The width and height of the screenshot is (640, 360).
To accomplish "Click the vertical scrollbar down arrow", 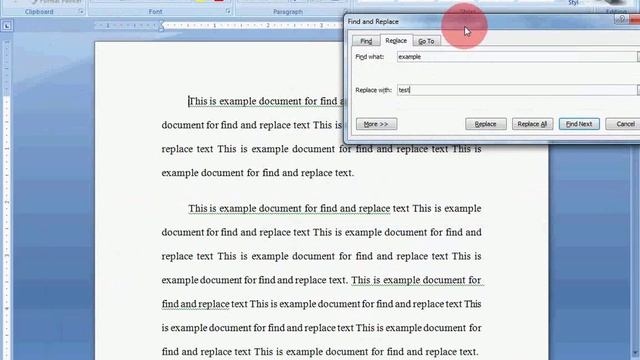I will 635,353.
